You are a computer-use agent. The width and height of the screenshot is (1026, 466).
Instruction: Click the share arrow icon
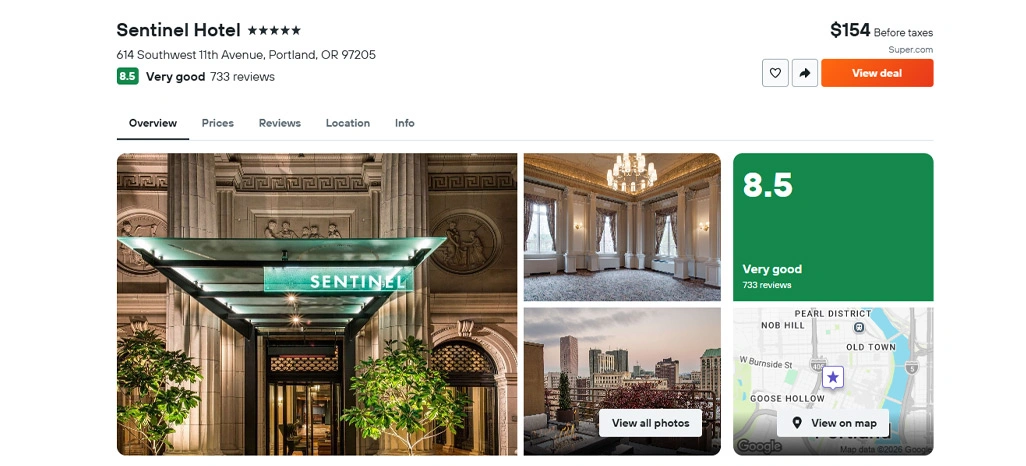click(x=805, y=73)
